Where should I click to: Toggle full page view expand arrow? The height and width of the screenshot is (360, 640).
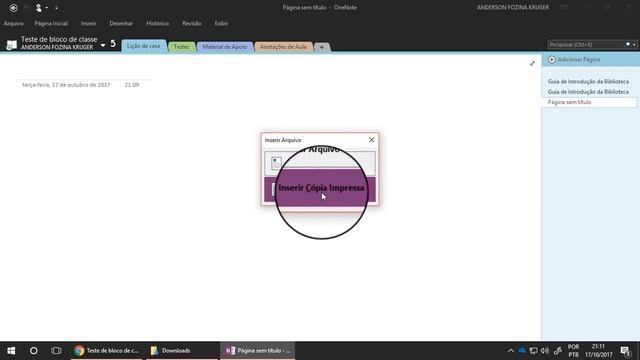(x=532, y=63)
